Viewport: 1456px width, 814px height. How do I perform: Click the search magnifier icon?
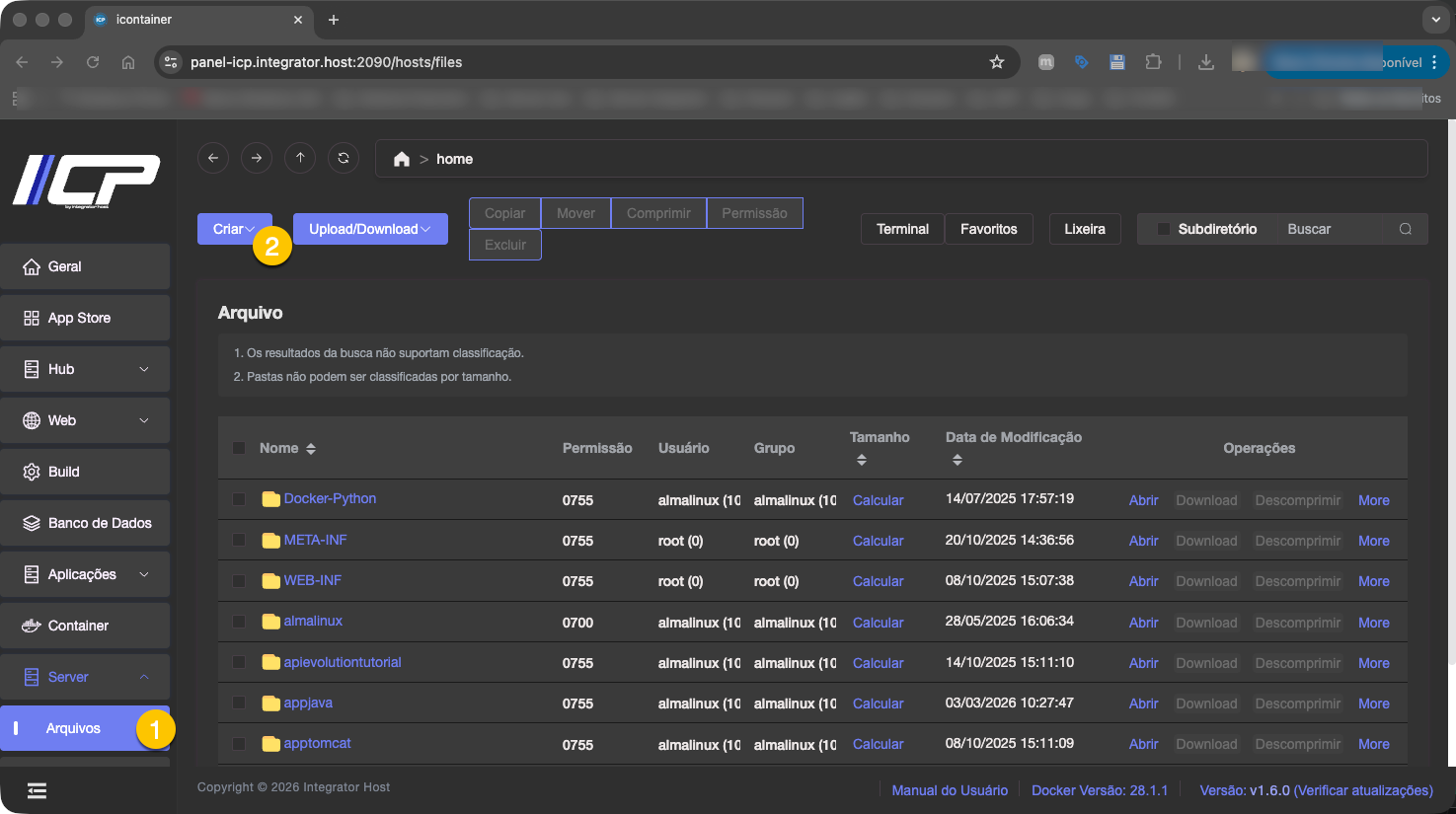point(1405,229)
